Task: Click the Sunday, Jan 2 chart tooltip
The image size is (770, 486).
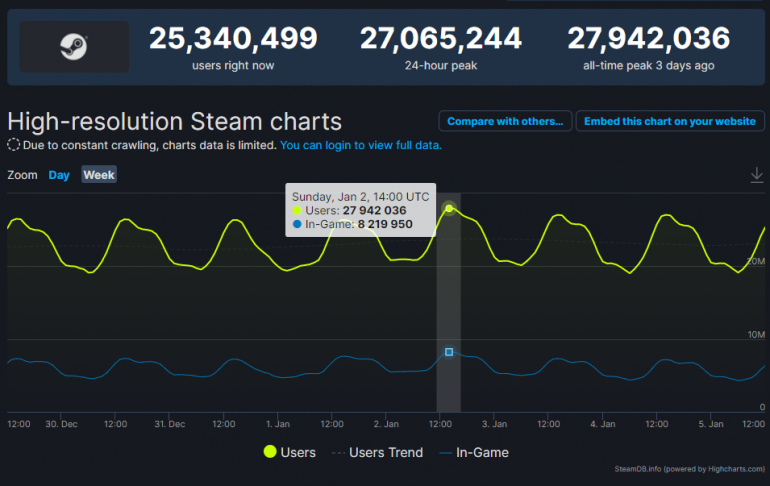Action: (360, 210)
